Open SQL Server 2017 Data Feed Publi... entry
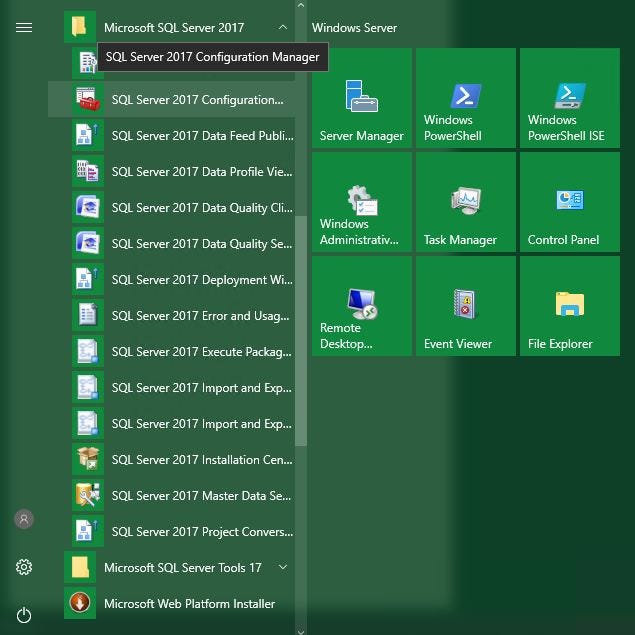The width and height of the screenshot is (635, 635). tap(172, 135)
